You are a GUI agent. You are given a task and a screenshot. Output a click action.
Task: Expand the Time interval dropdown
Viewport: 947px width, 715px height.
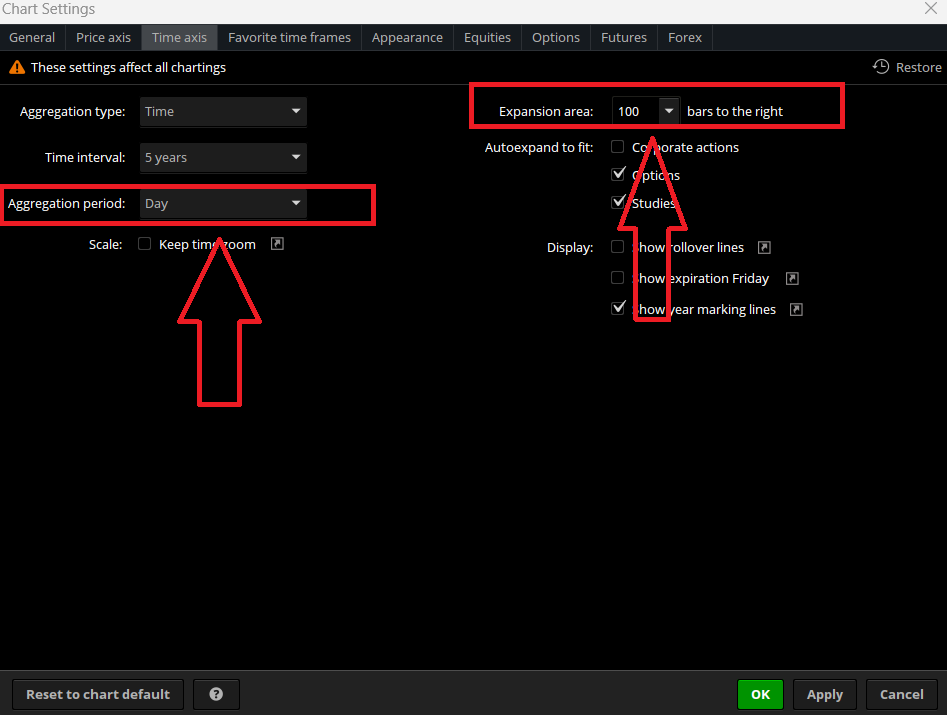click(x=223, y=158)
